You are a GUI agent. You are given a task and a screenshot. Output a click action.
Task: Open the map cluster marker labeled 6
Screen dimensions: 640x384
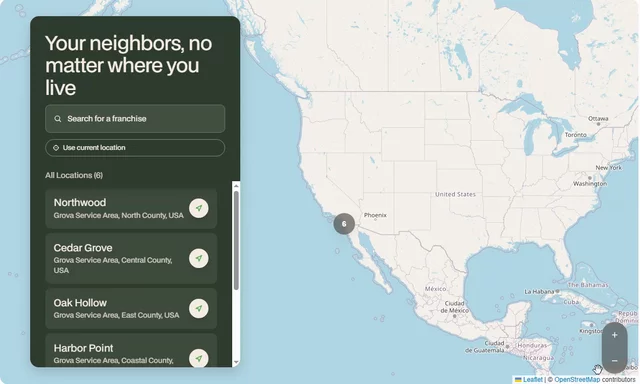(x=344, y=224)
